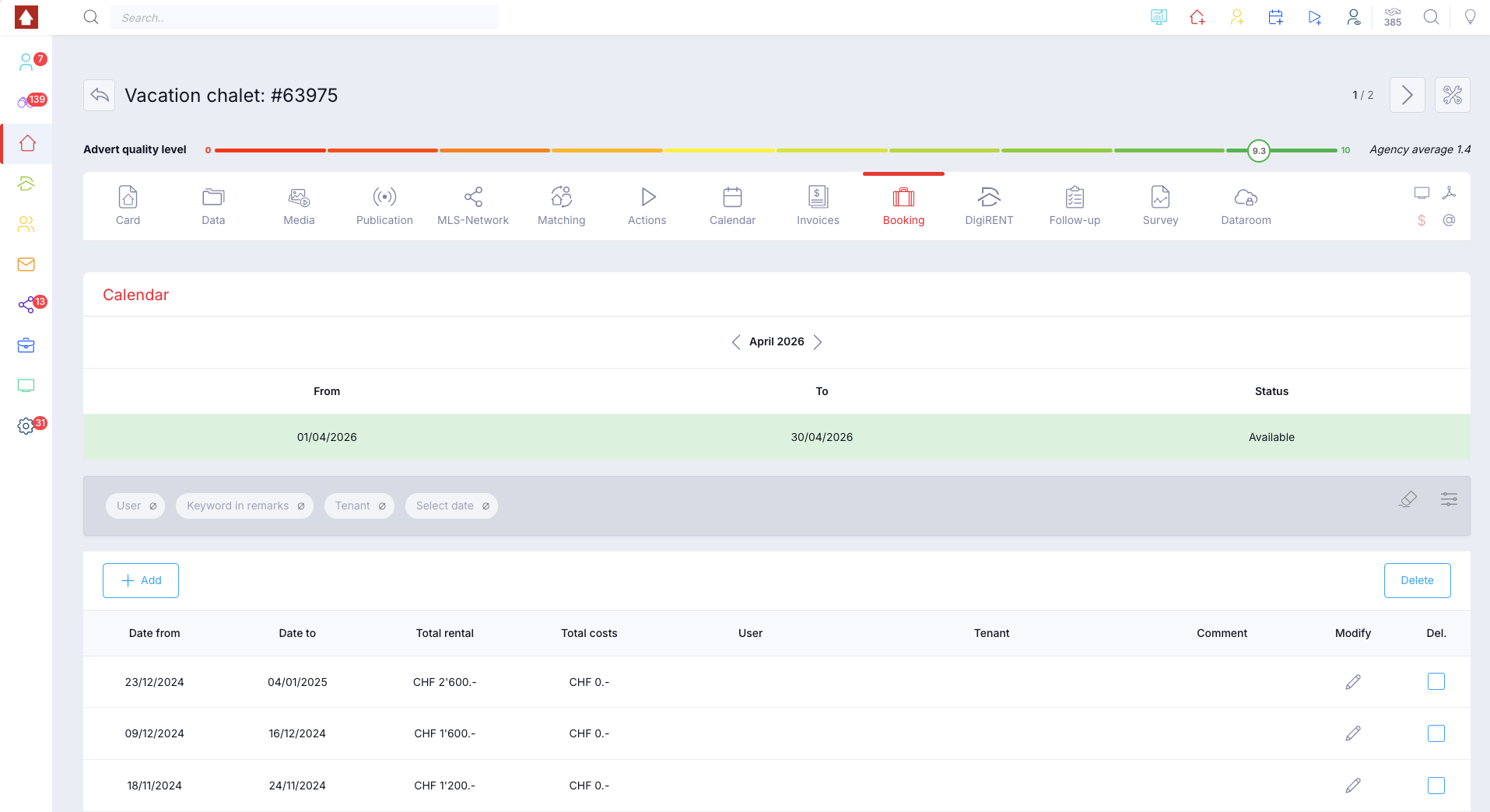This screenshot has width=1490, height=812.
Task: Open the Invoices tab
Action: coord(818,206)
